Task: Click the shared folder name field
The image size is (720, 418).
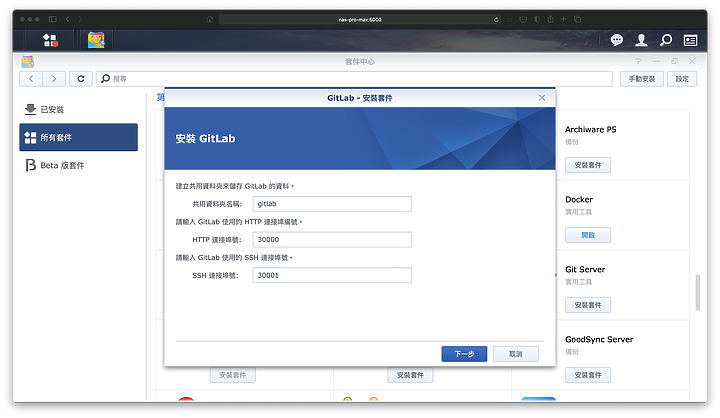Action: [332, 204]
